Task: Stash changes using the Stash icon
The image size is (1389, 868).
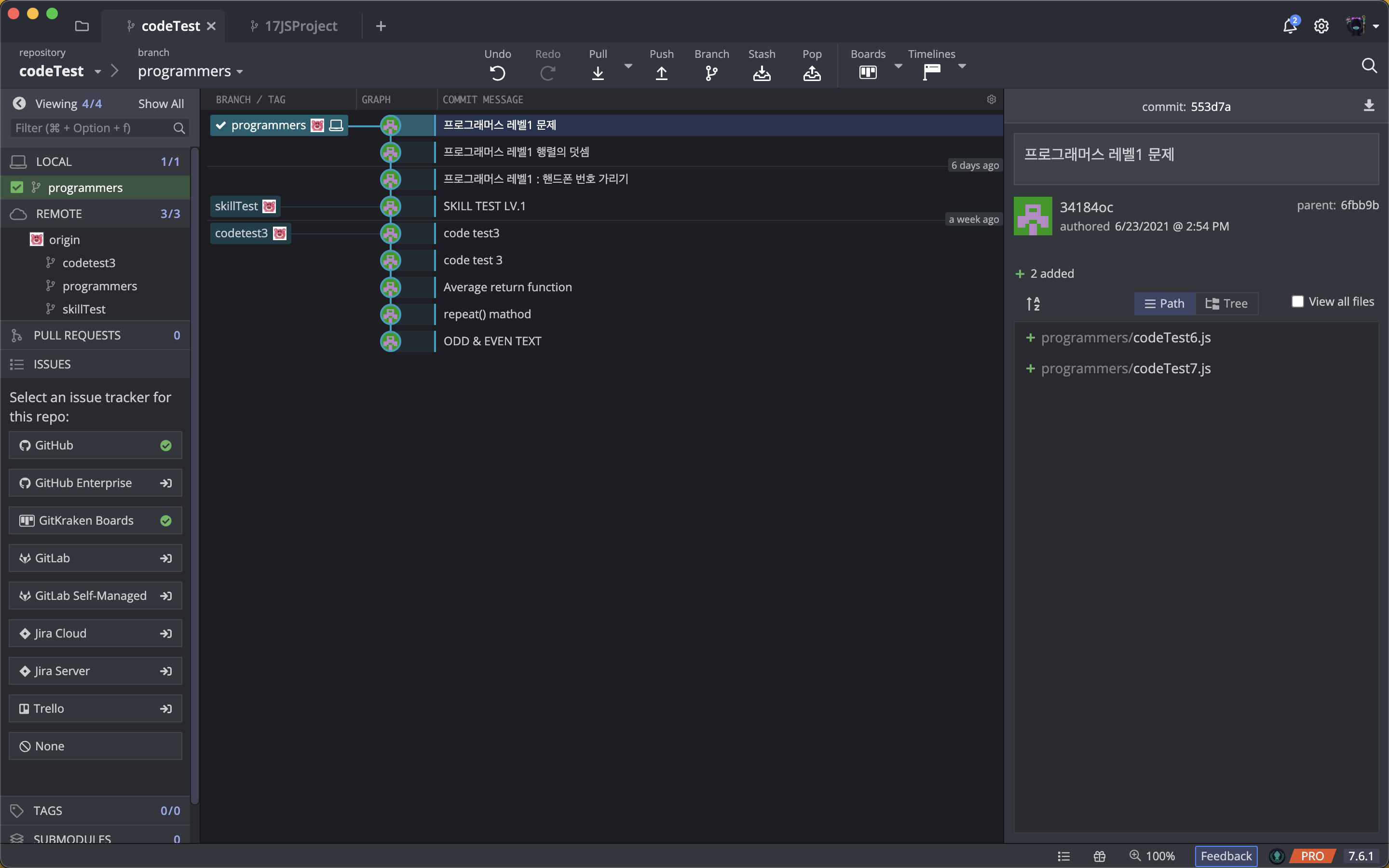Action: click(762, 73)
